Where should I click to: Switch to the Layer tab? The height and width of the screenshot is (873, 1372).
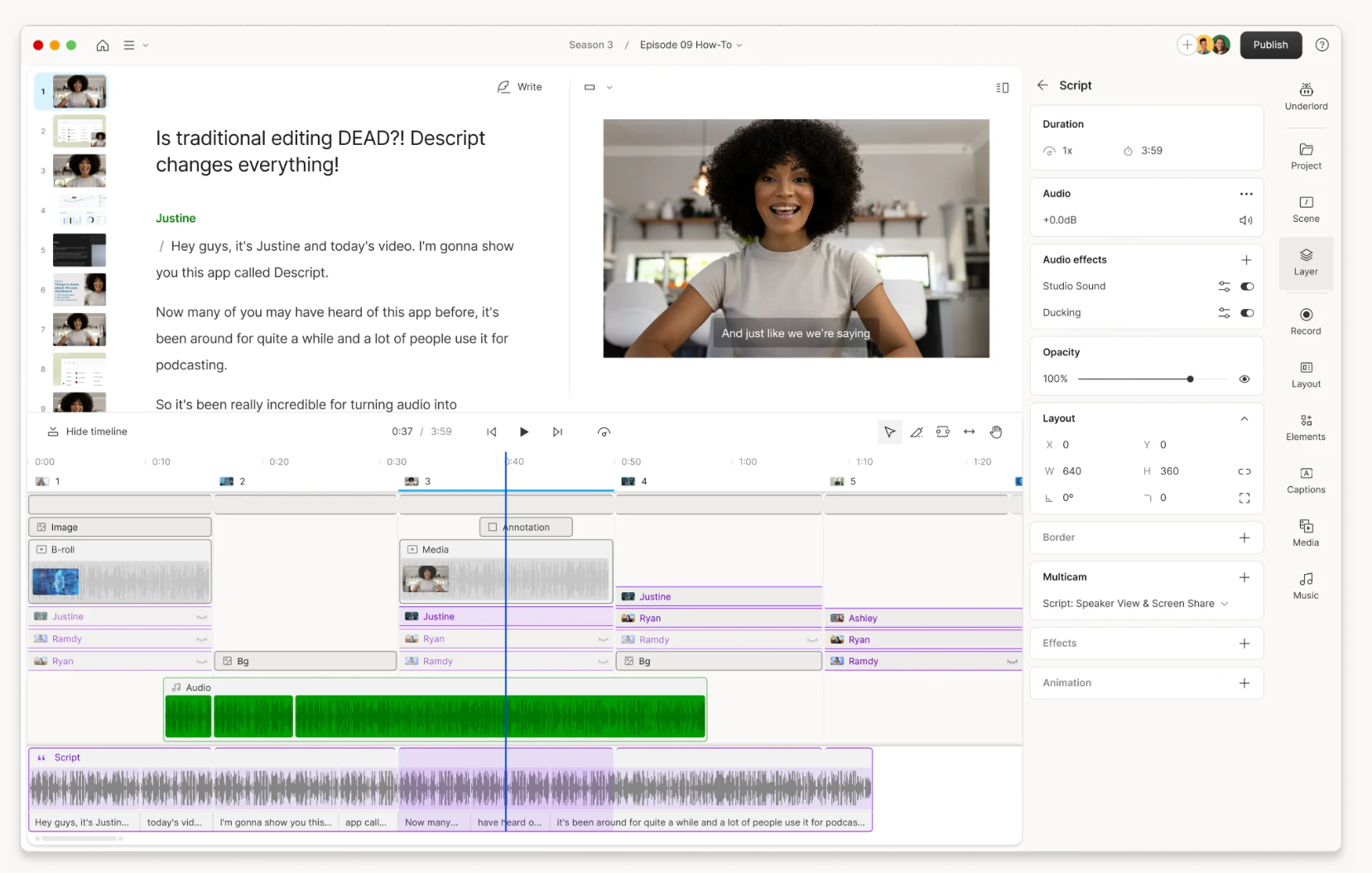click(x=1306, y=262)
